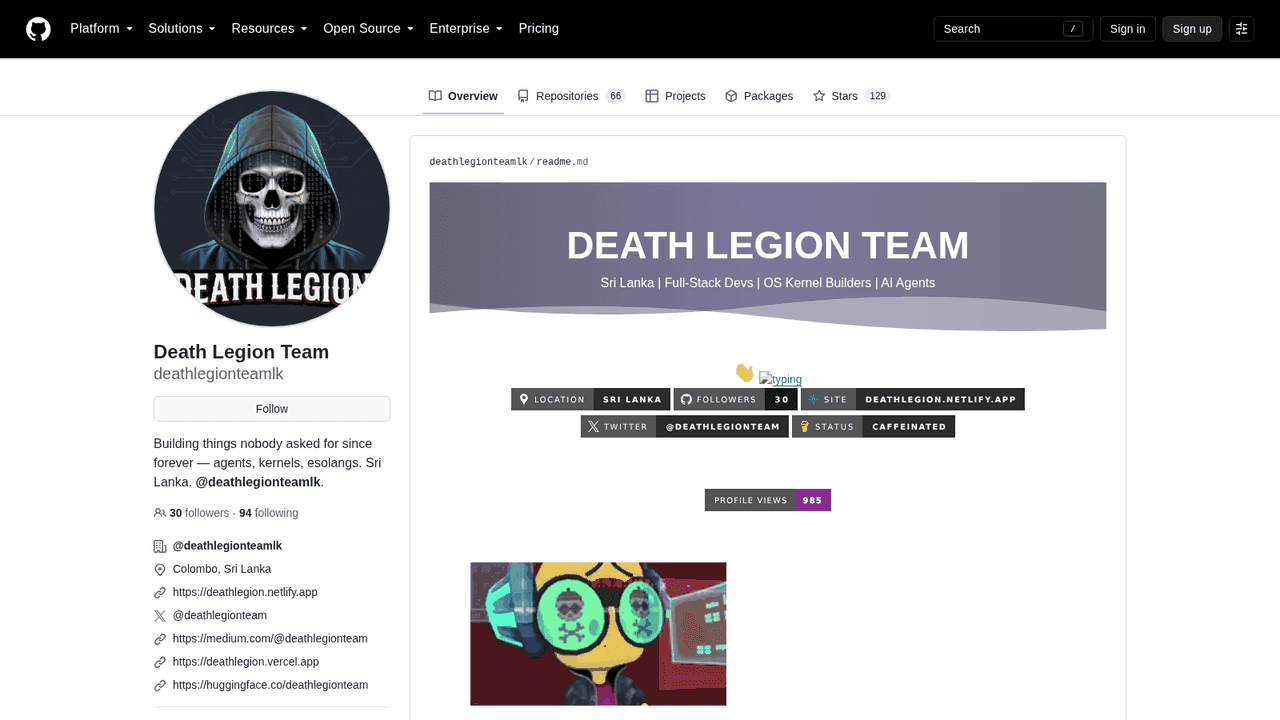Open the Death Legion skull avatar
This screenshot has width=1280, height=720.
click(x=272, y=209)
